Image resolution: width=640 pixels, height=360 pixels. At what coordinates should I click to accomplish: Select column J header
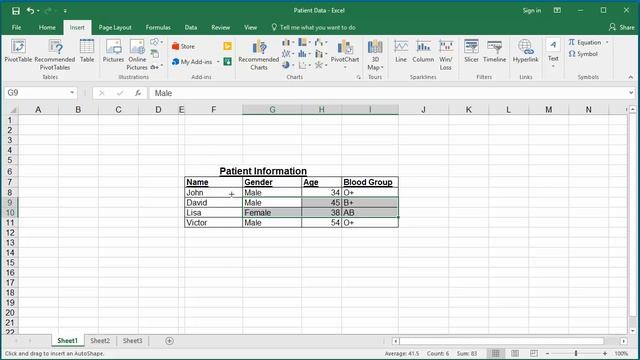point(424,109)
